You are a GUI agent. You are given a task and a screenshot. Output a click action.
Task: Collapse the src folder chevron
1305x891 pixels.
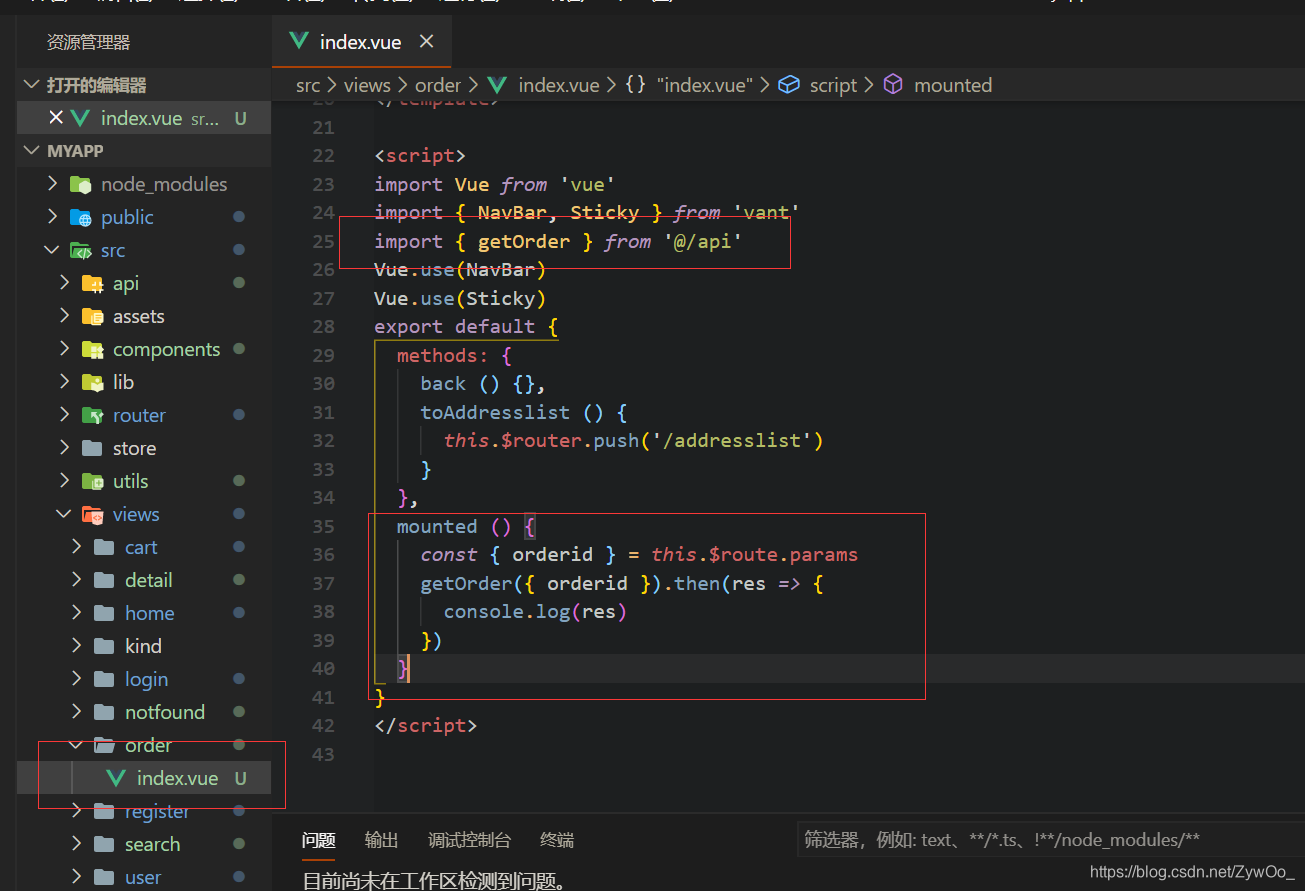coord(53,250)
